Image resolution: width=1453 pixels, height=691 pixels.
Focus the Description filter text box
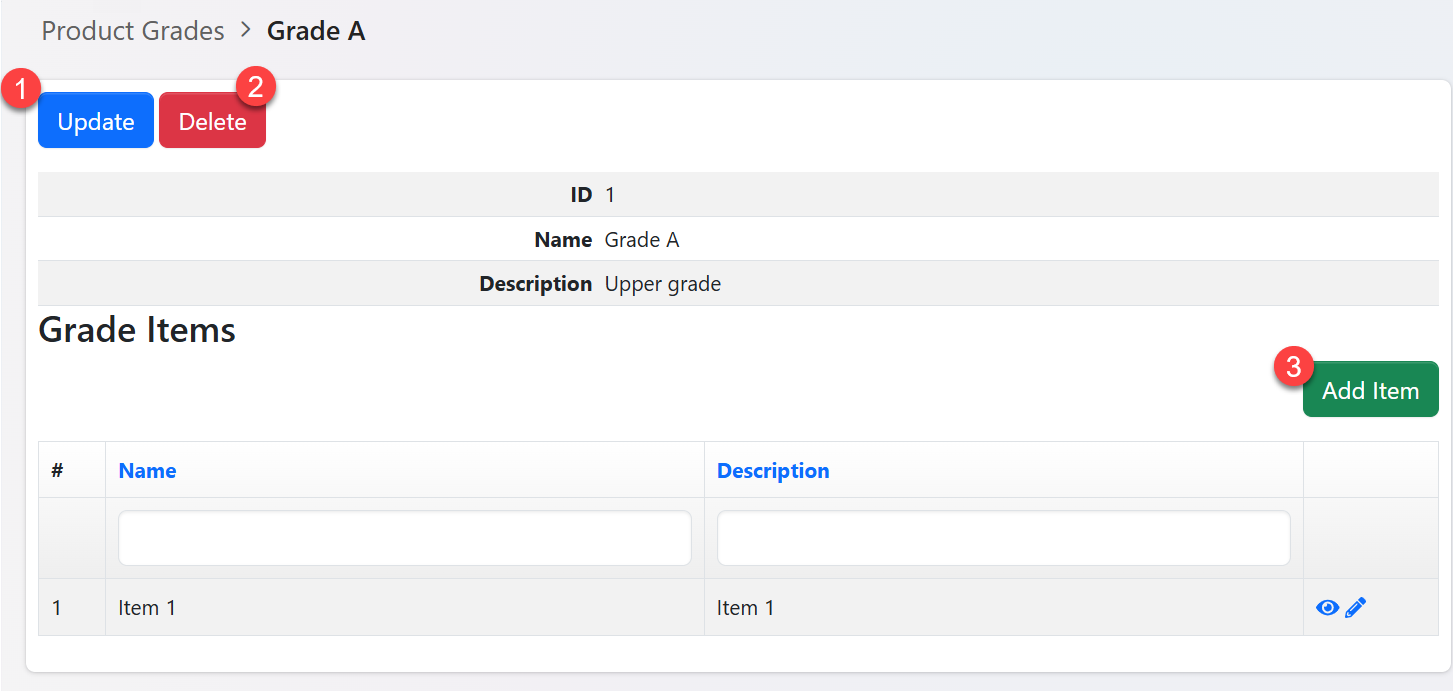(x=1003, y=538)
